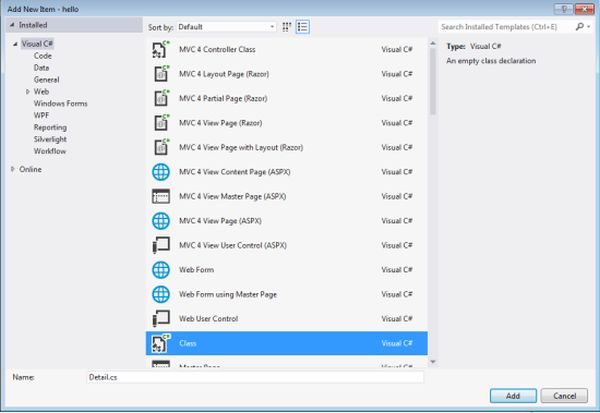Image resolution: width=600 pixels, height=413 pixels.
Task: Select the Reporting category
Action: point(50,127)
